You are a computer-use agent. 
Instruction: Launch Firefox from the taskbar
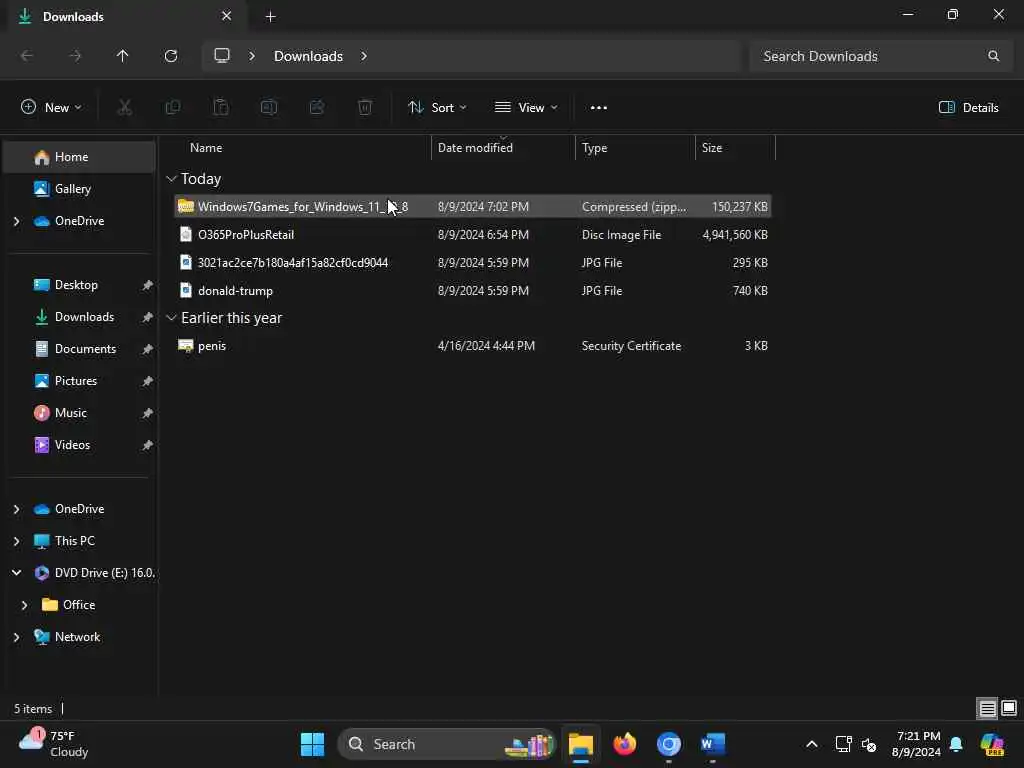(x=624, y=744)
